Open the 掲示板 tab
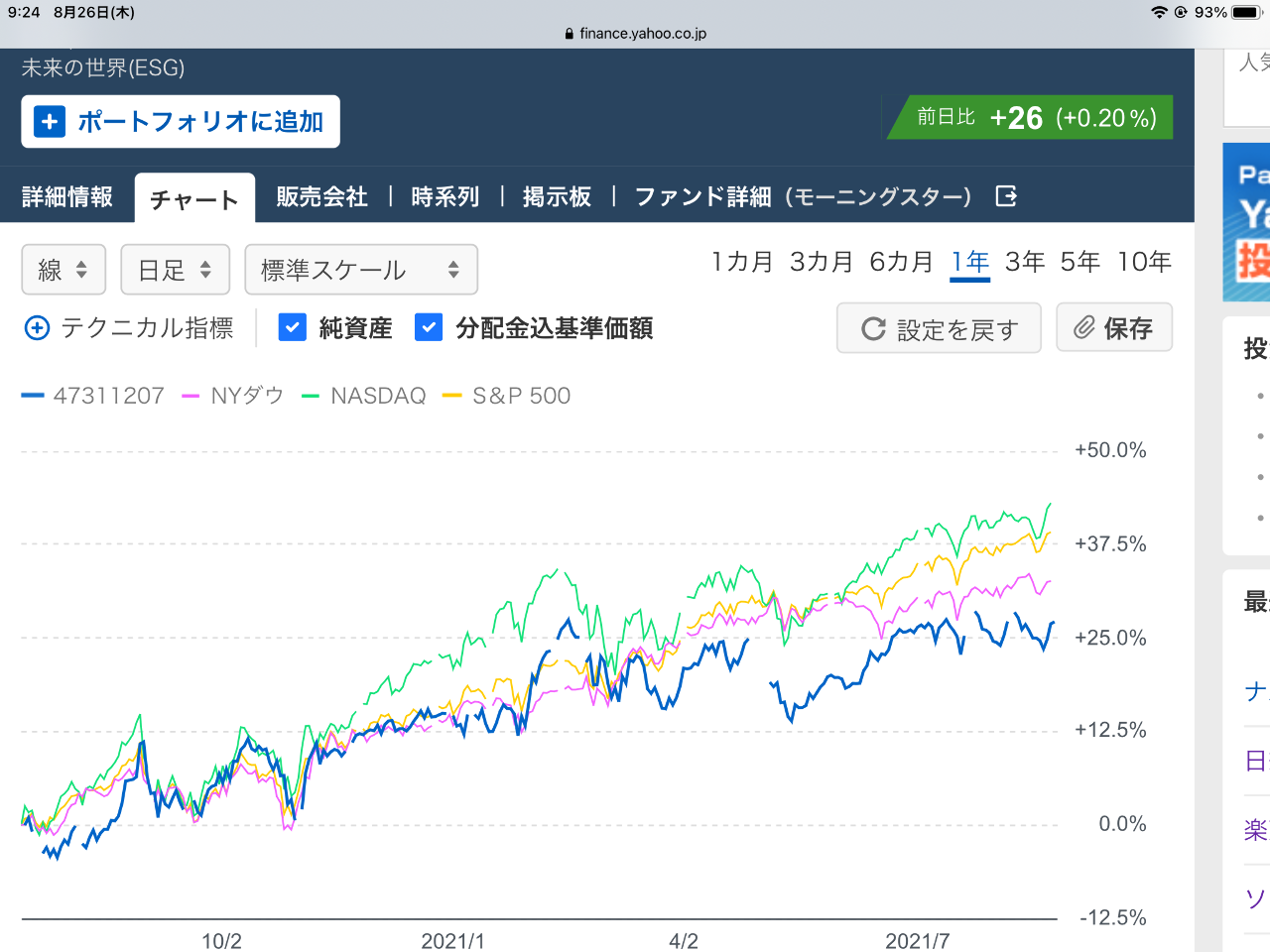The image size is (1270, 952). tap(557, 197)
